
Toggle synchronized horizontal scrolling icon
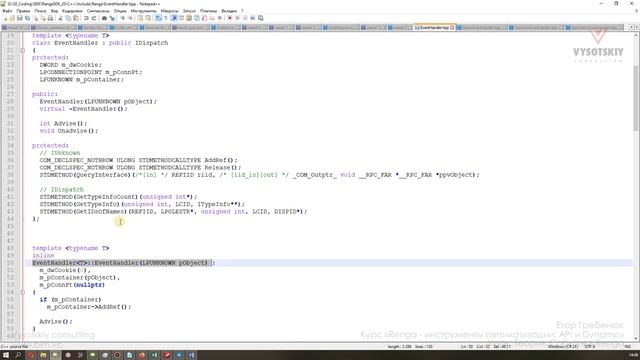pyautogui.click(x=148, y=18)
